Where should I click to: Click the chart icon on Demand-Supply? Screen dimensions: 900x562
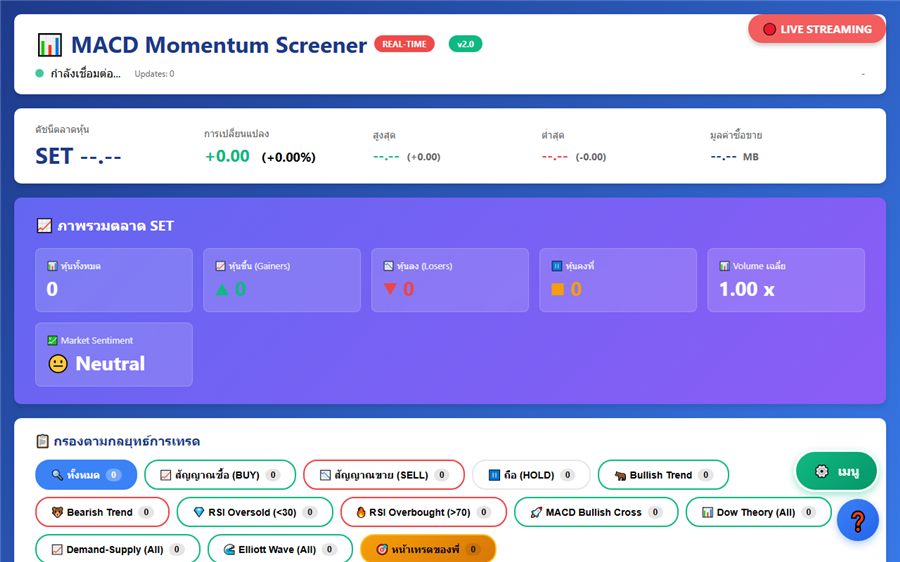click(57, 549)
